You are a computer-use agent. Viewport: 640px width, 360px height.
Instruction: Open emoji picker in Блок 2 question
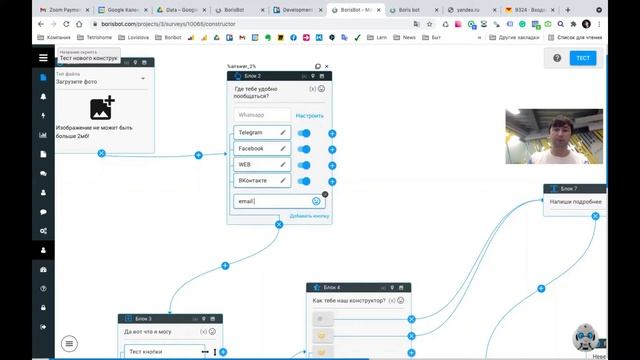click(322, 89)
